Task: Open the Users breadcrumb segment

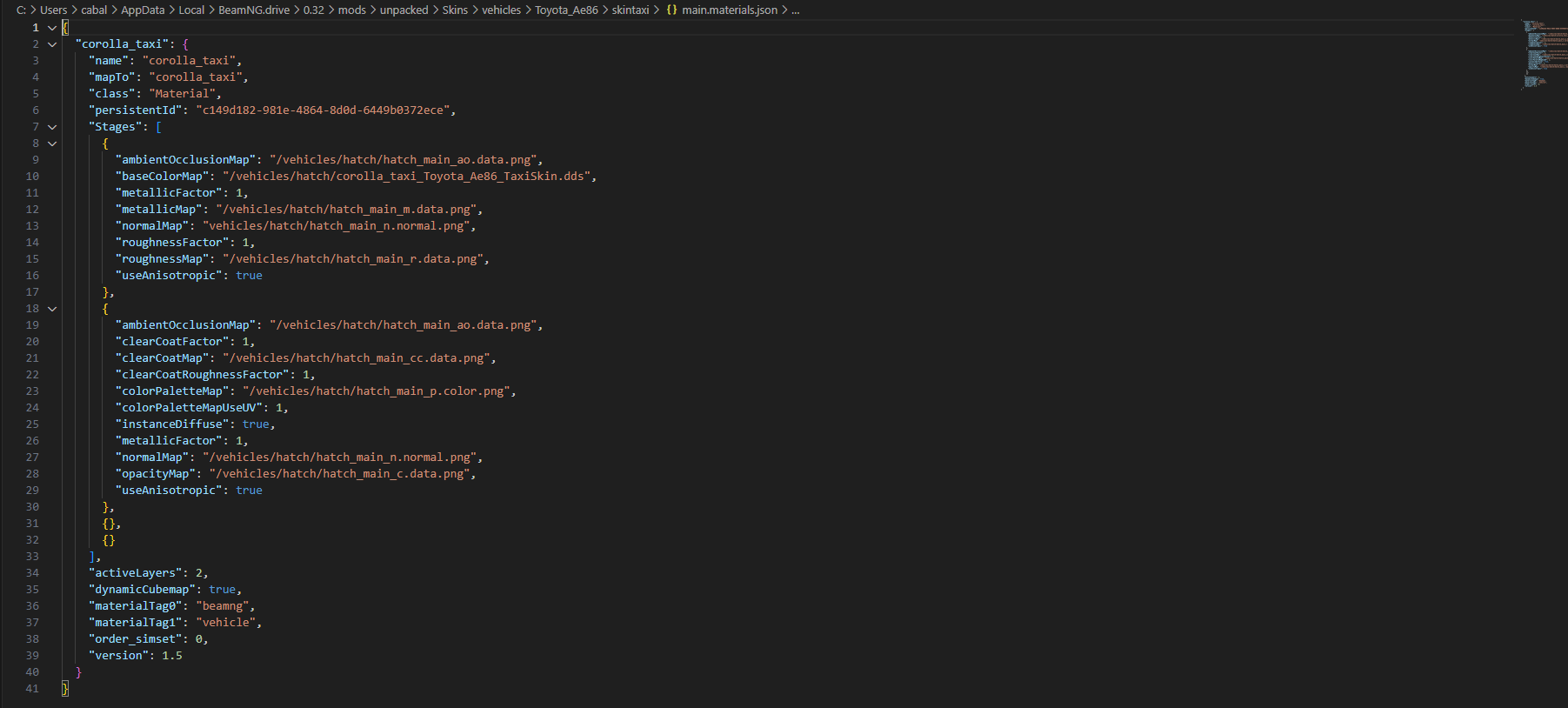Action: pos(53,10)
